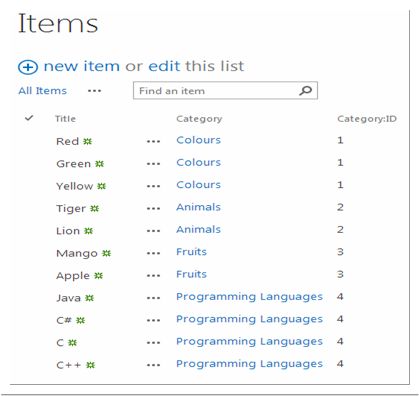Click the 'new item' link
The width and height of the screenshot is (419, 396).
pos(82,66)
